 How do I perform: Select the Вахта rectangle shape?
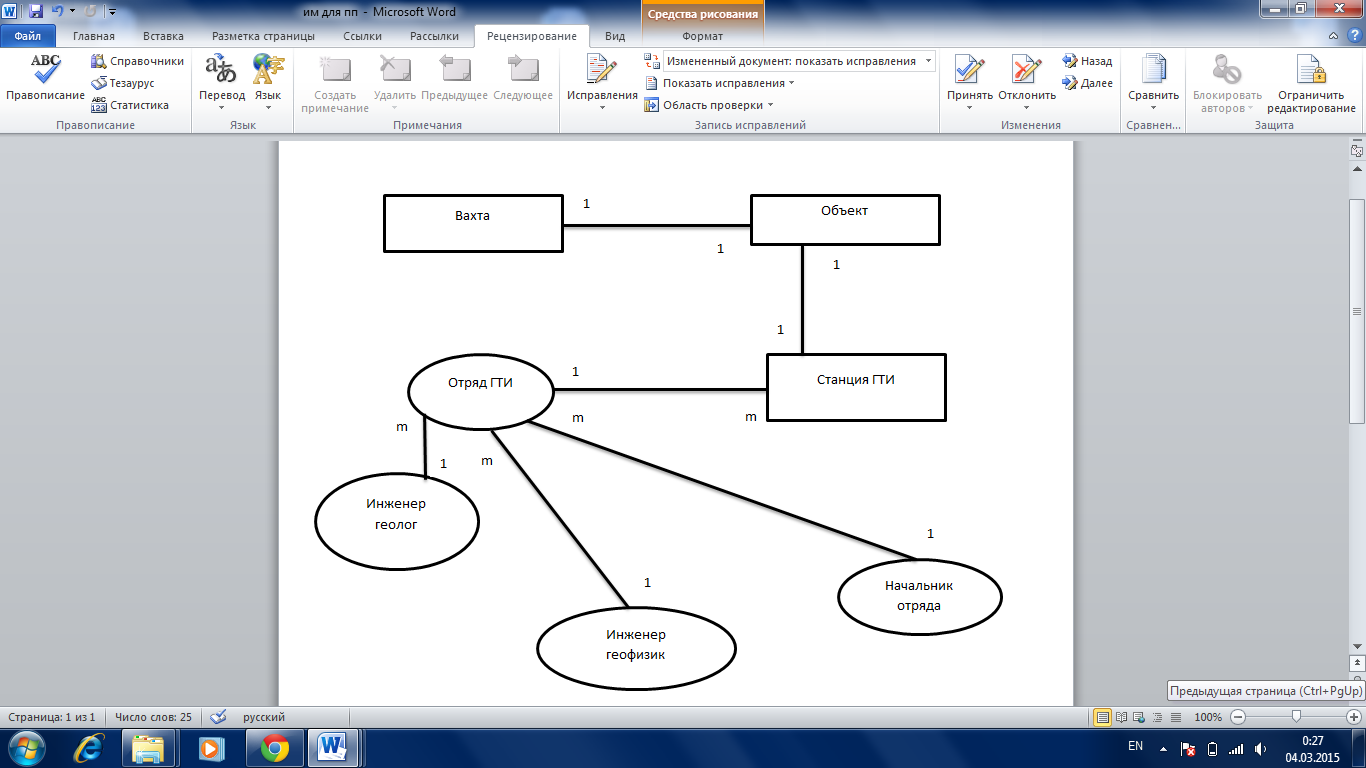472,222
